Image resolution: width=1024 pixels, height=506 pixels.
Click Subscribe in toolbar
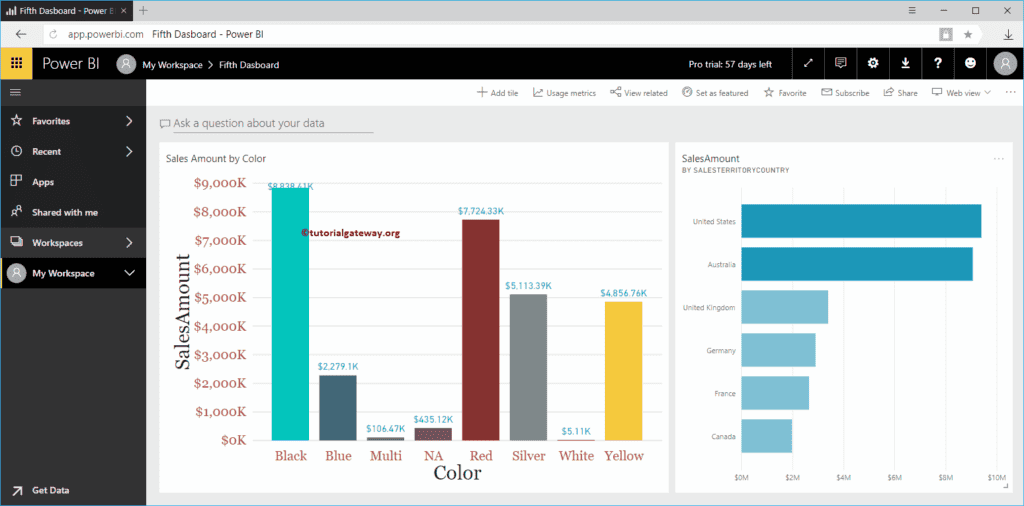pos(845,93)
